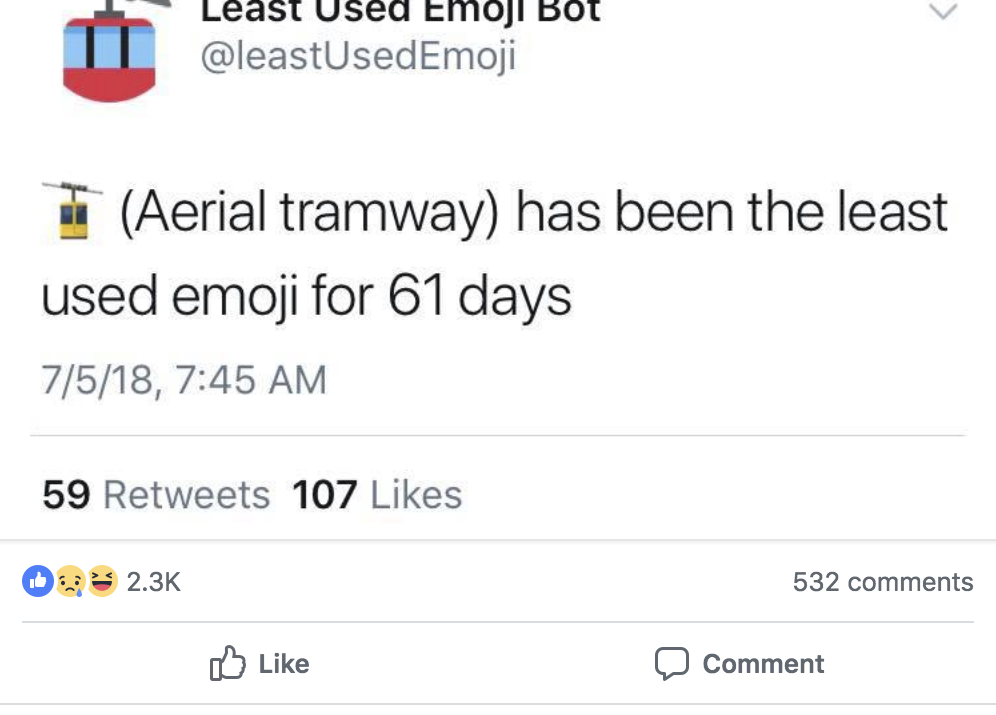Click the blue thumbs-up reaction icon
The image size is (996, 715).
click(x=38, y=582)
